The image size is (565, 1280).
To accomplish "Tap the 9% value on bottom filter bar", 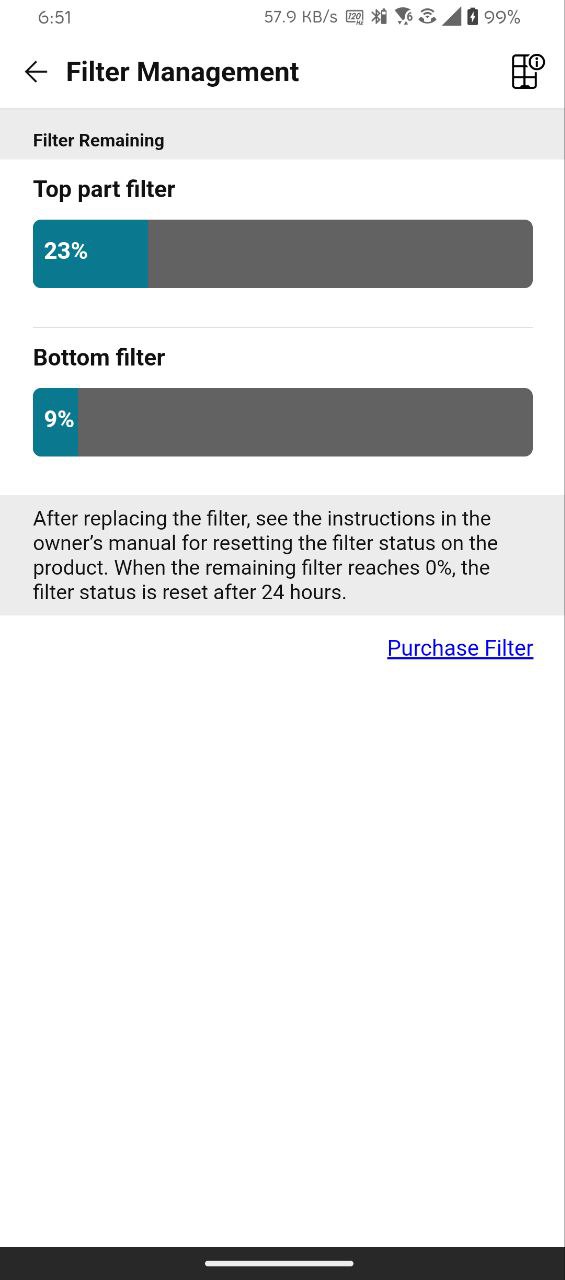I will click(x=59, y=419).
